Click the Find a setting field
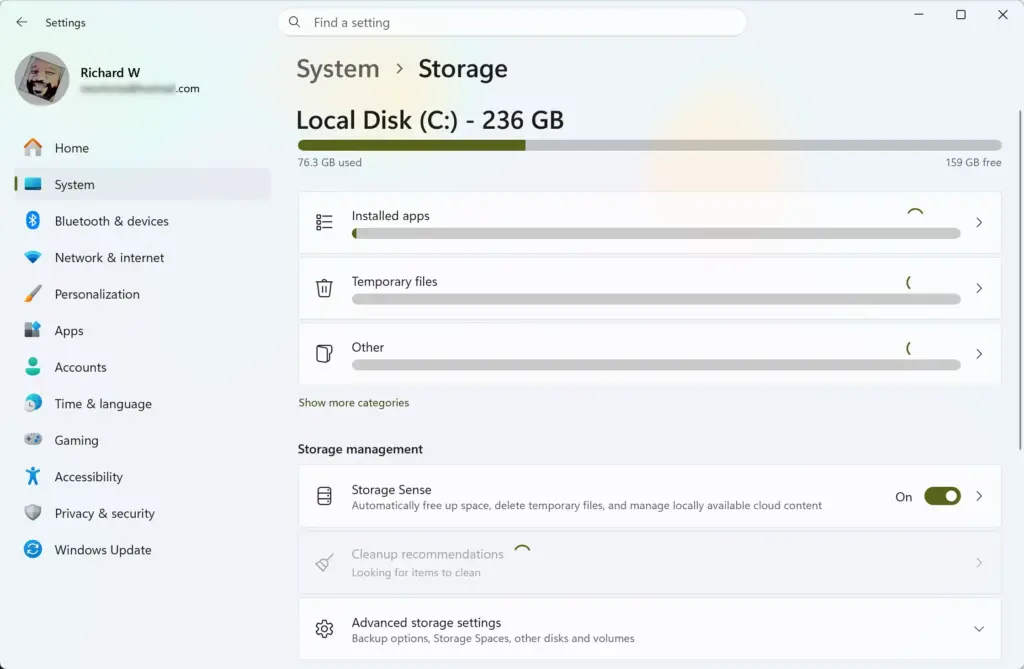This screenshot has width=1024, height=669. click(513, 22)
